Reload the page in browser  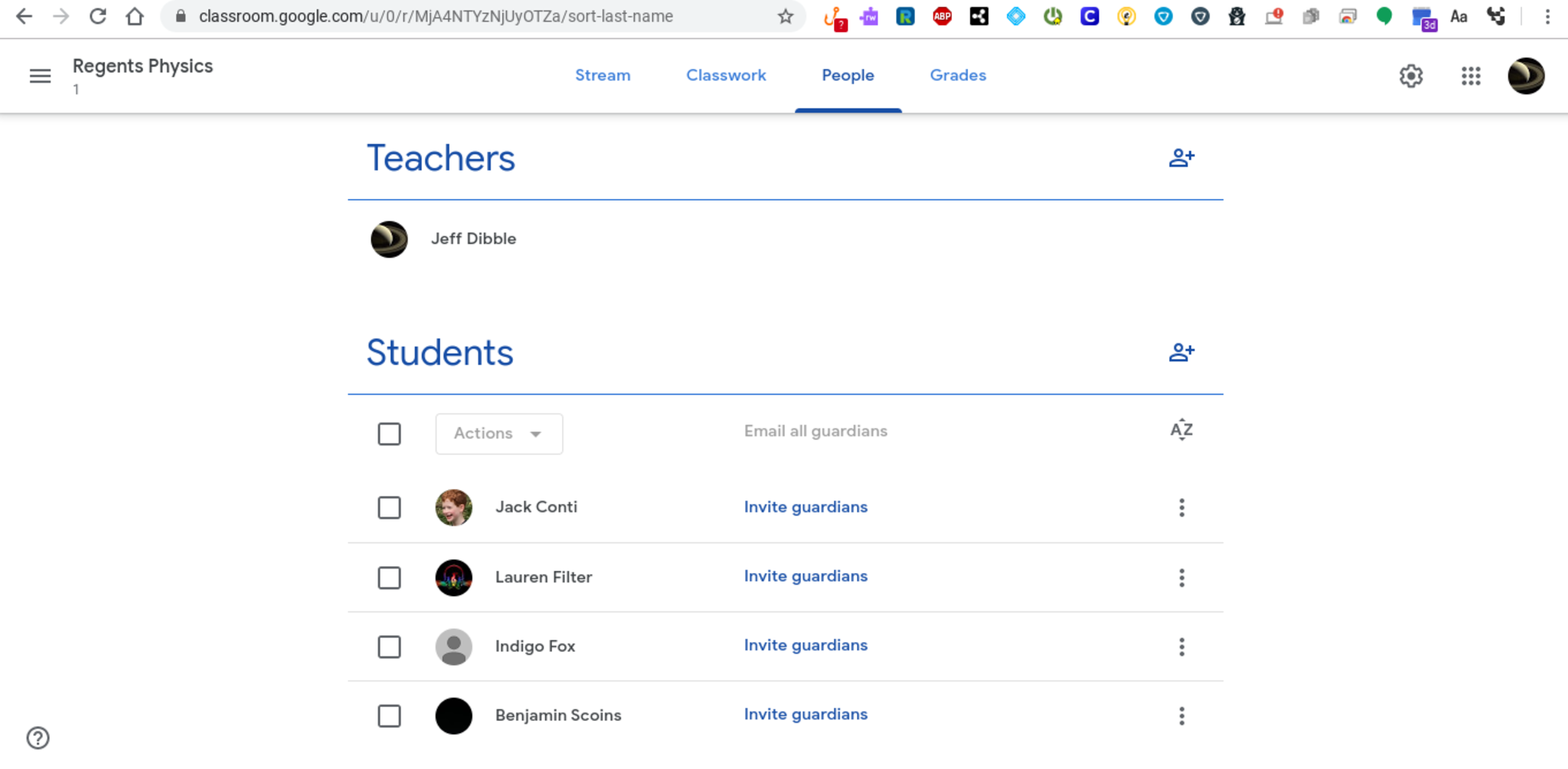tap(97, 16)
